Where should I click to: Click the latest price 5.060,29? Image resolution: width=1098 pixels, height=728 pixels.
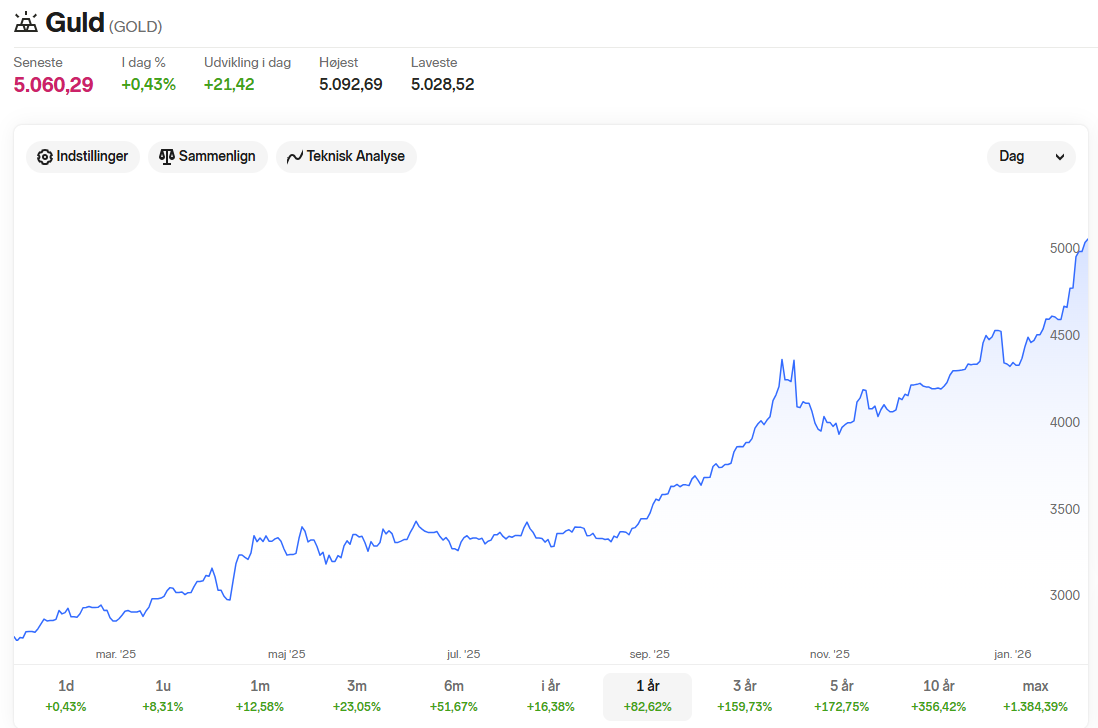coord(53,85)
